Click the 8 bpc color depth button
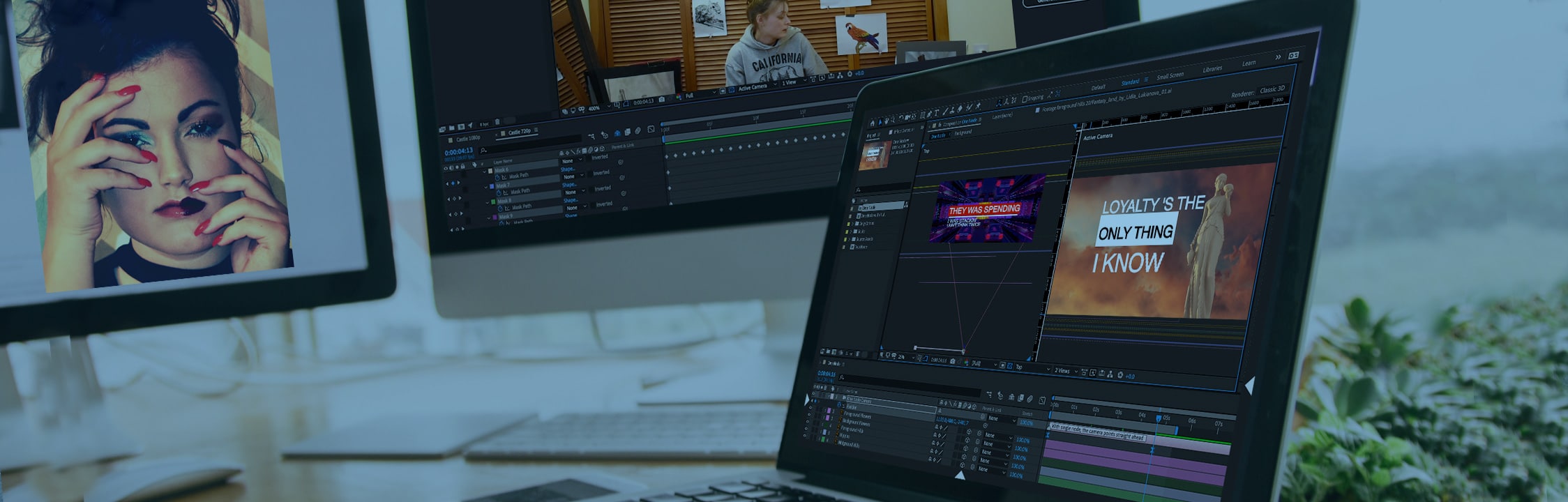This screenshot has width=1568, height=502. pos(484,124)
